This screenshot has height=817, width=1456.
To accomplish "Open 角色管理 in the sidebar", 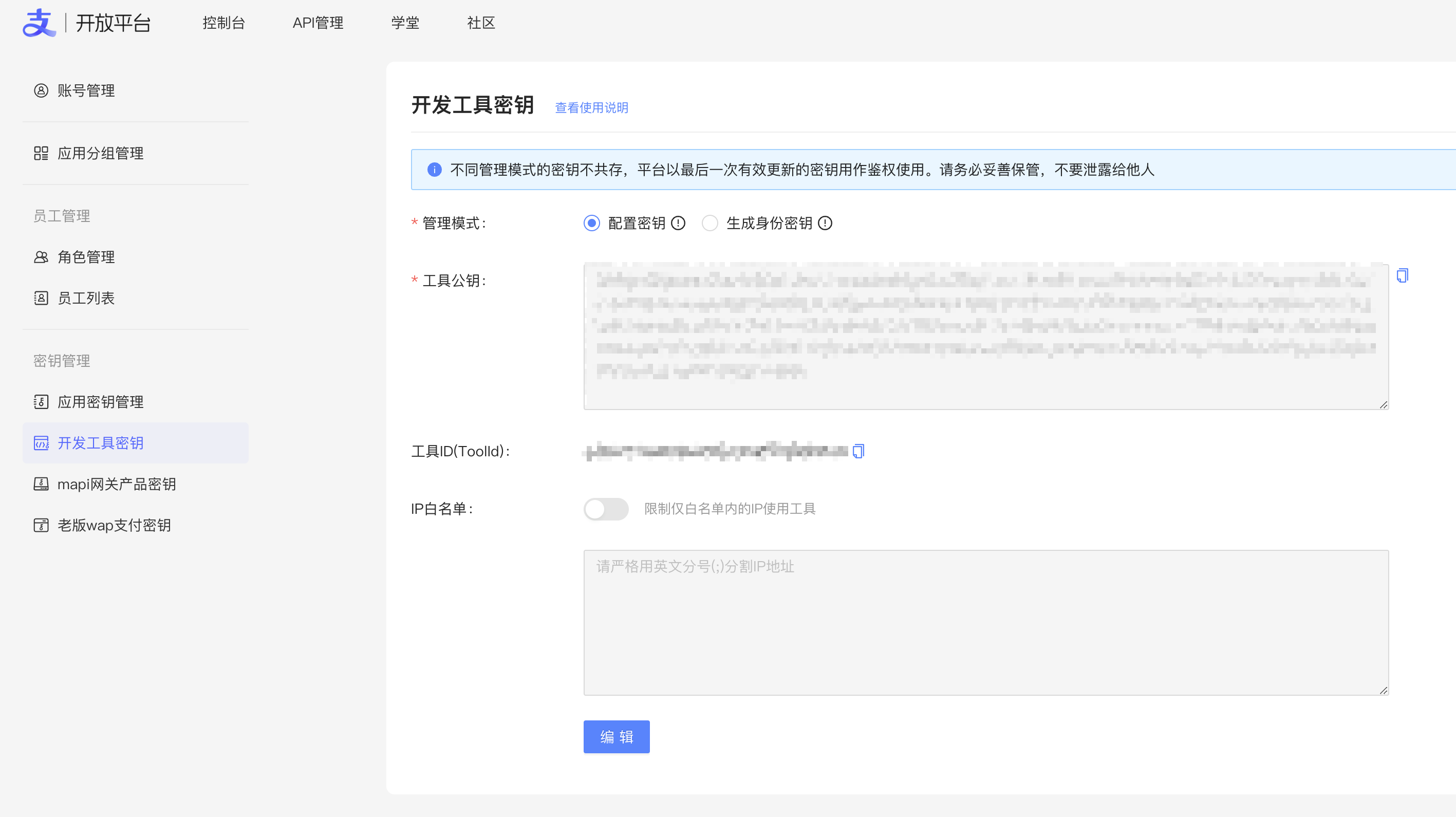I will 86,257.
